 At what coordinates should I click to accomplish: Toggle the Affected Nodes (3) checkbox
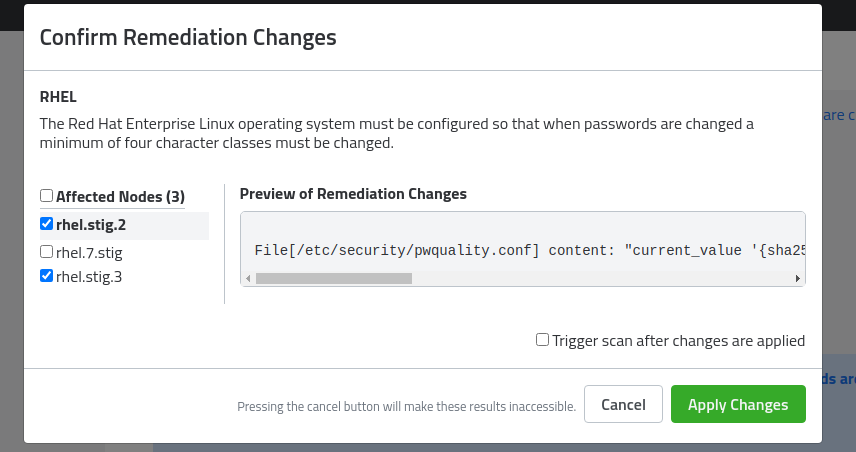click(46, 195)
